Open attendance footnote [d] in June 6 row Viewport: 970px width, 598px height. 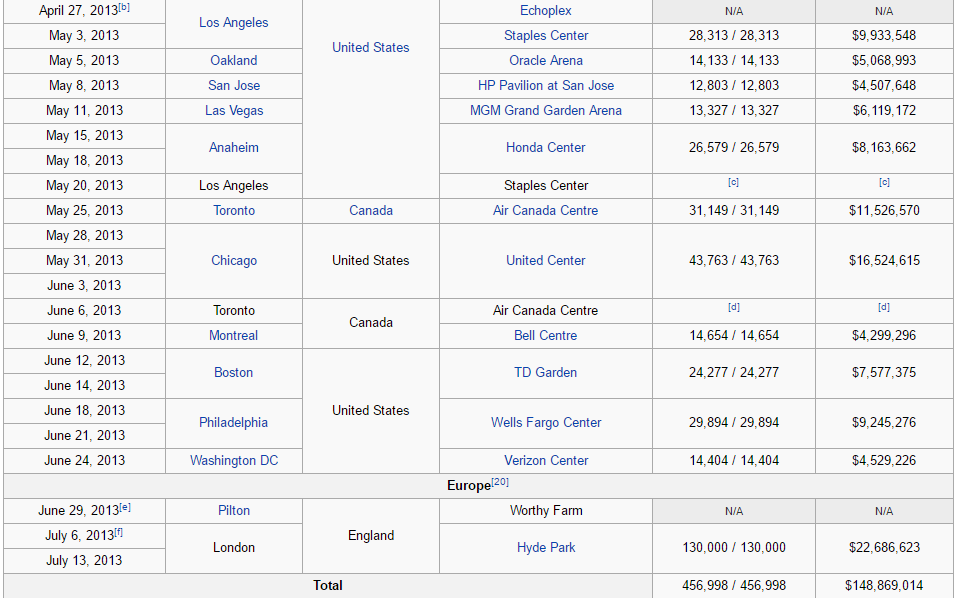[x=734, y=307]
